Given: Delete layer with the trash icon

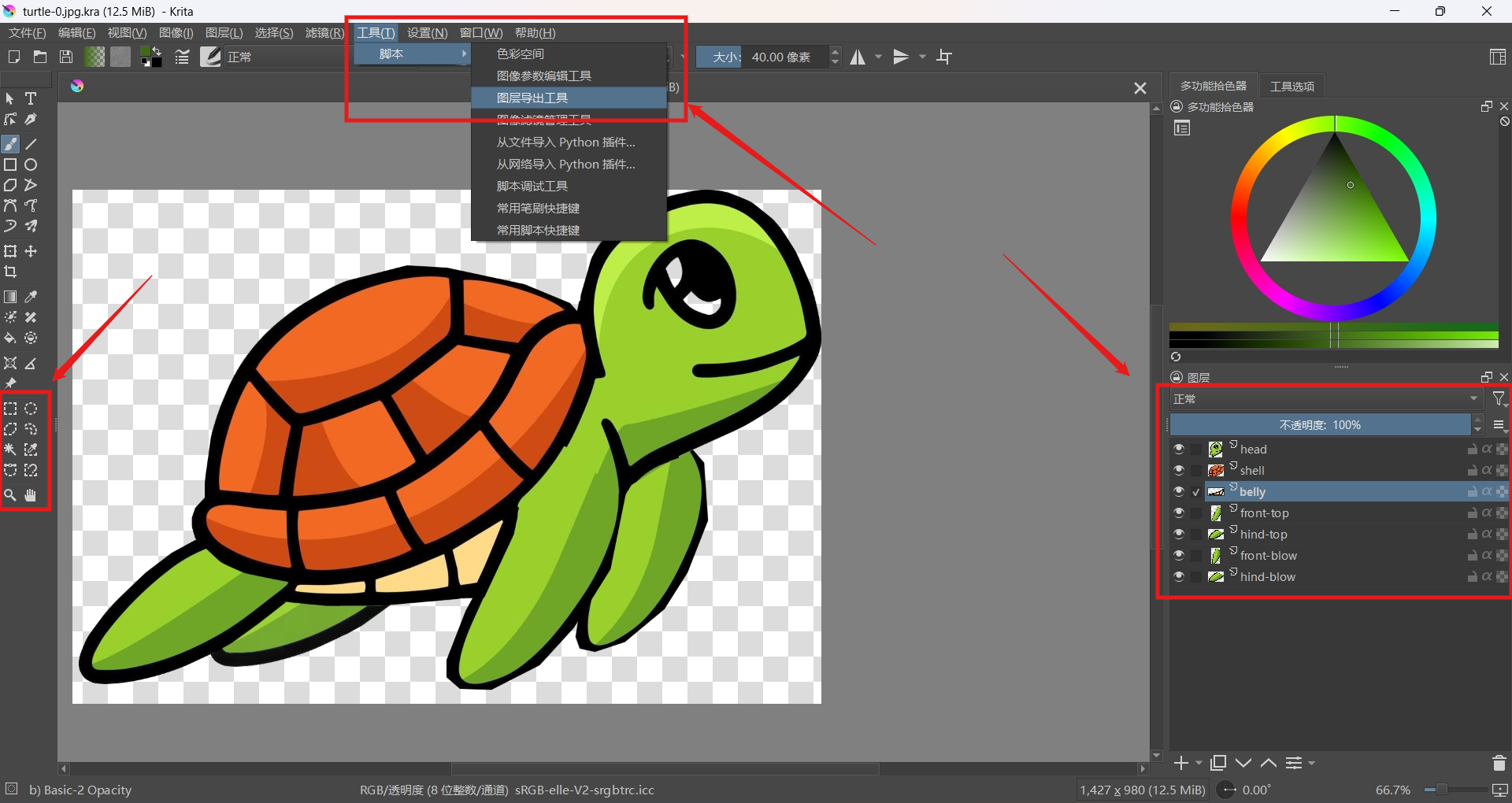Looking at the screenshot, I should 1499,763.
